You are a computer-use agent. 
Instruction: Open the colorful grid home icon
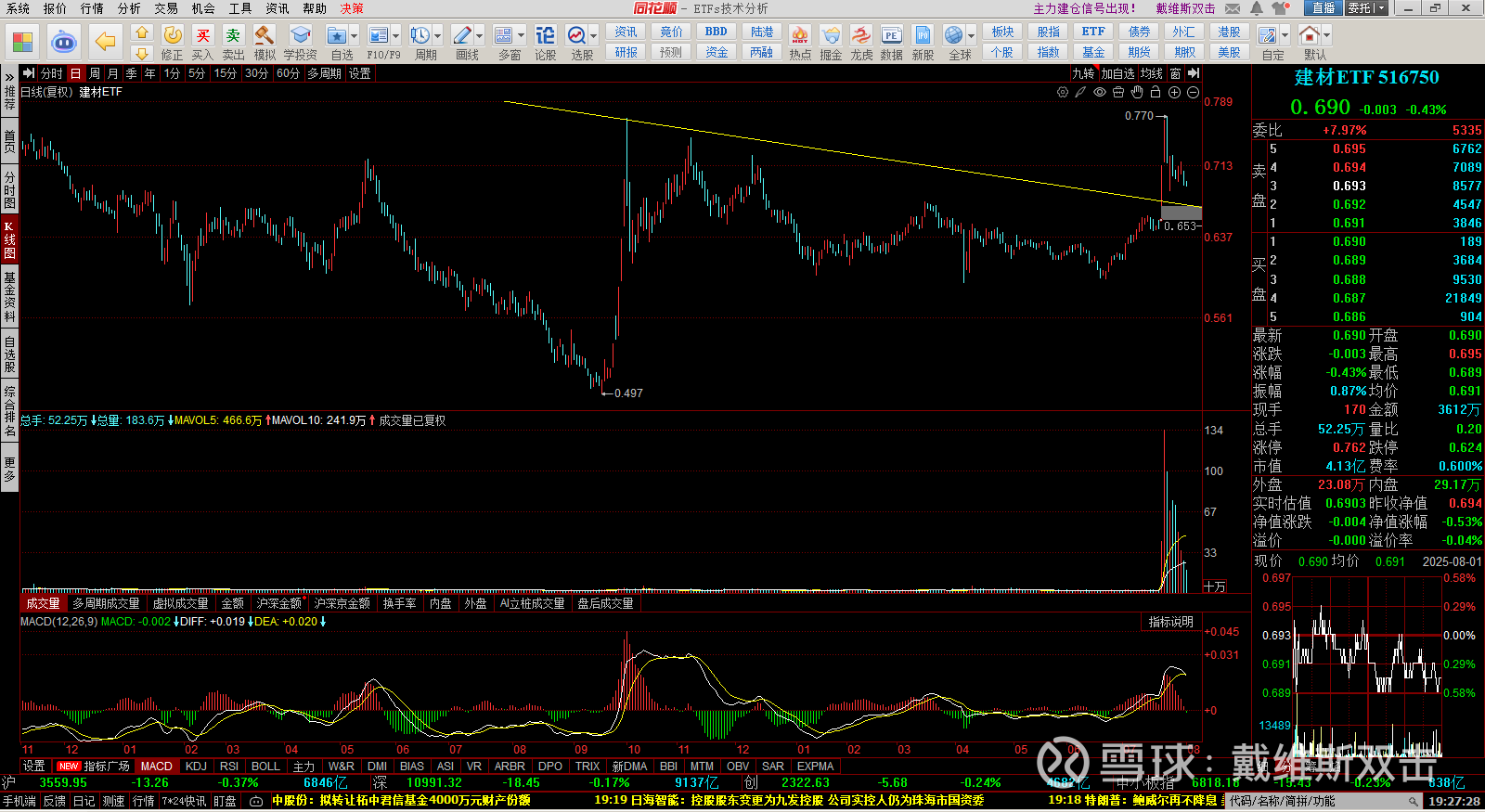(22, 42)
